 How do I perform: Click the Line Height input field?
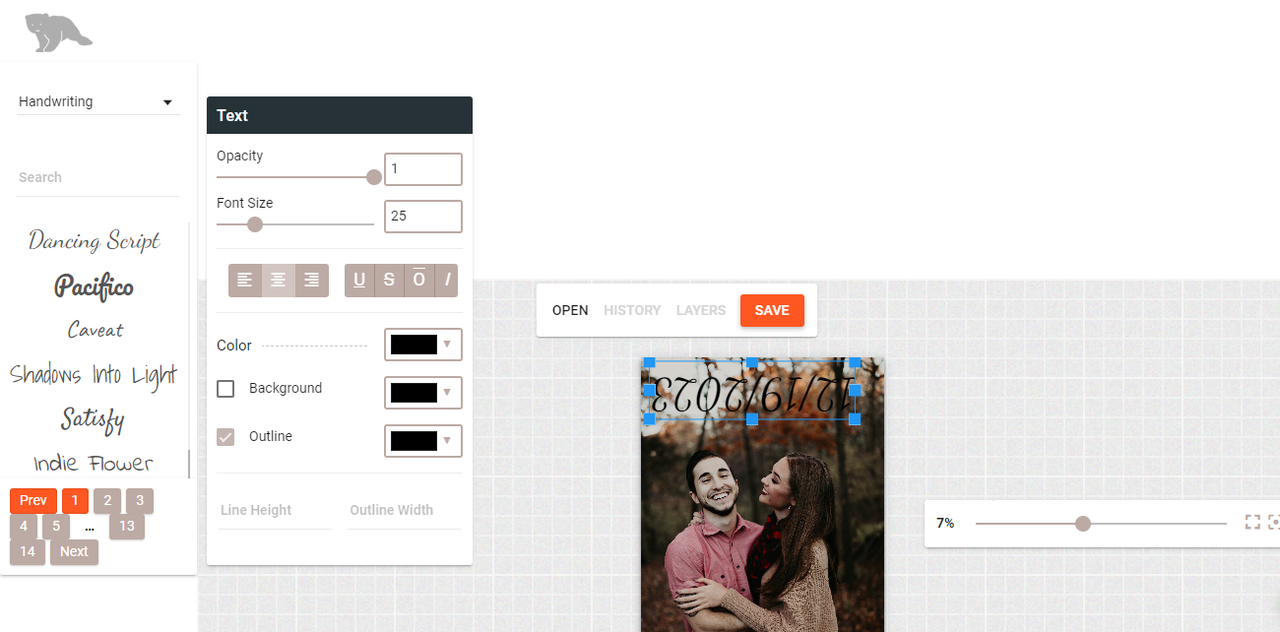[x=275, y=510]
